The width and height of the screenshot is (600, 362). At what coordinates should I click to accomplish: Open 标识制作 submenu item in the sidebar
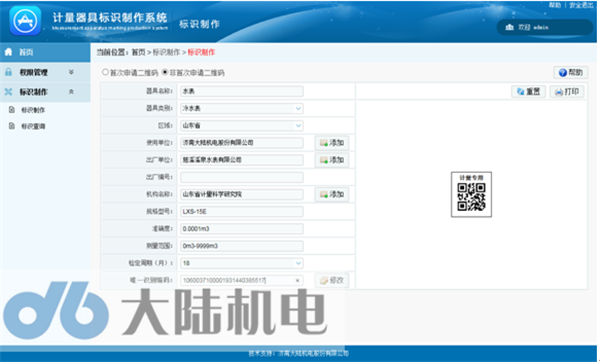tap(33, 110)
